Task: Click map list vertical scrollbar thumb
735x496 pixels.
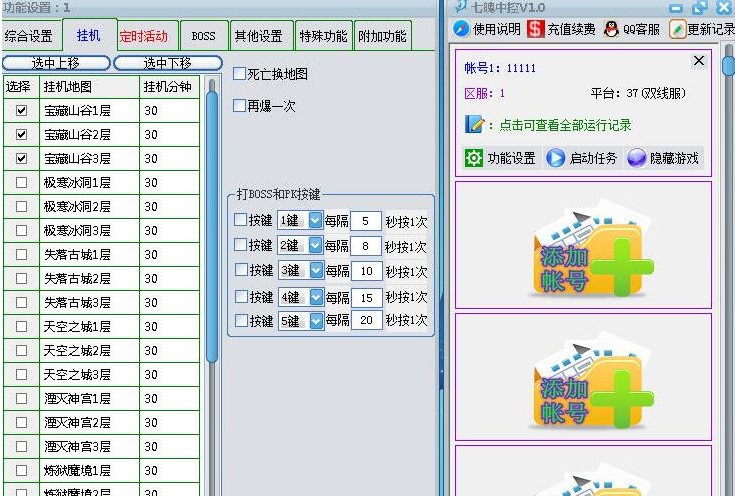Action: [212, 227]
